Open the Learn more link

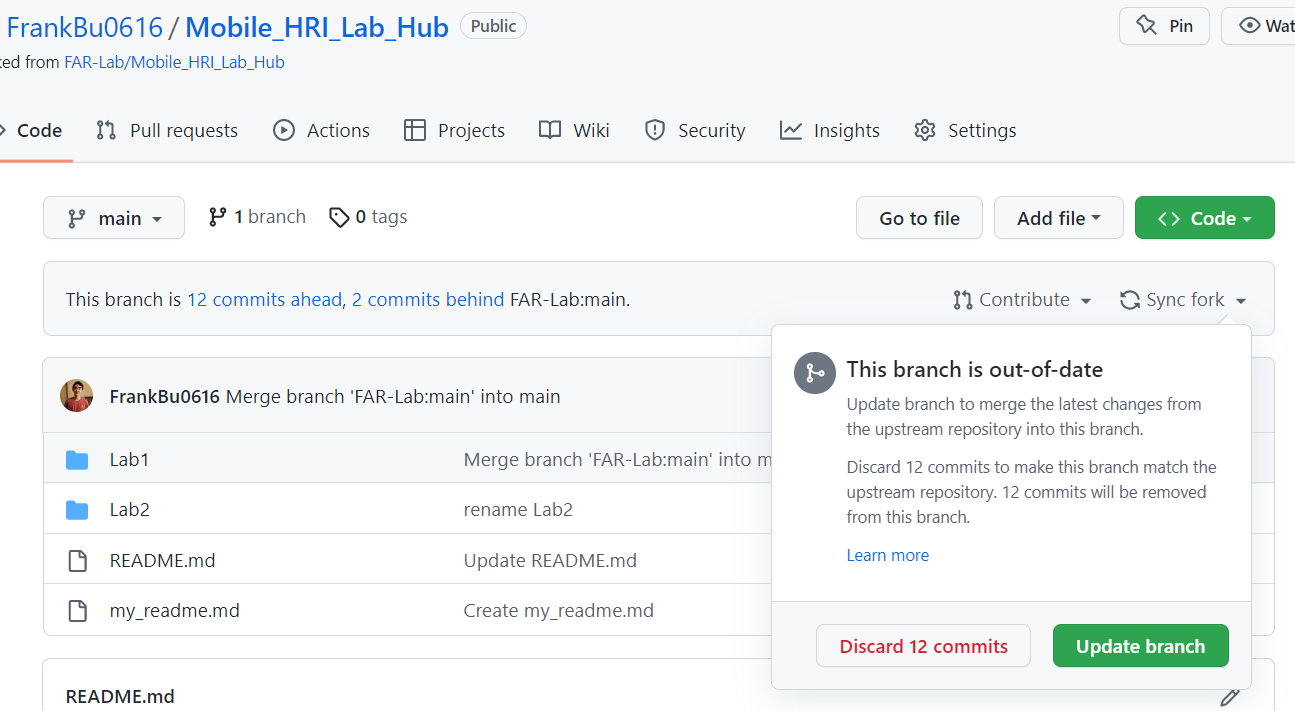click(887, 555)
